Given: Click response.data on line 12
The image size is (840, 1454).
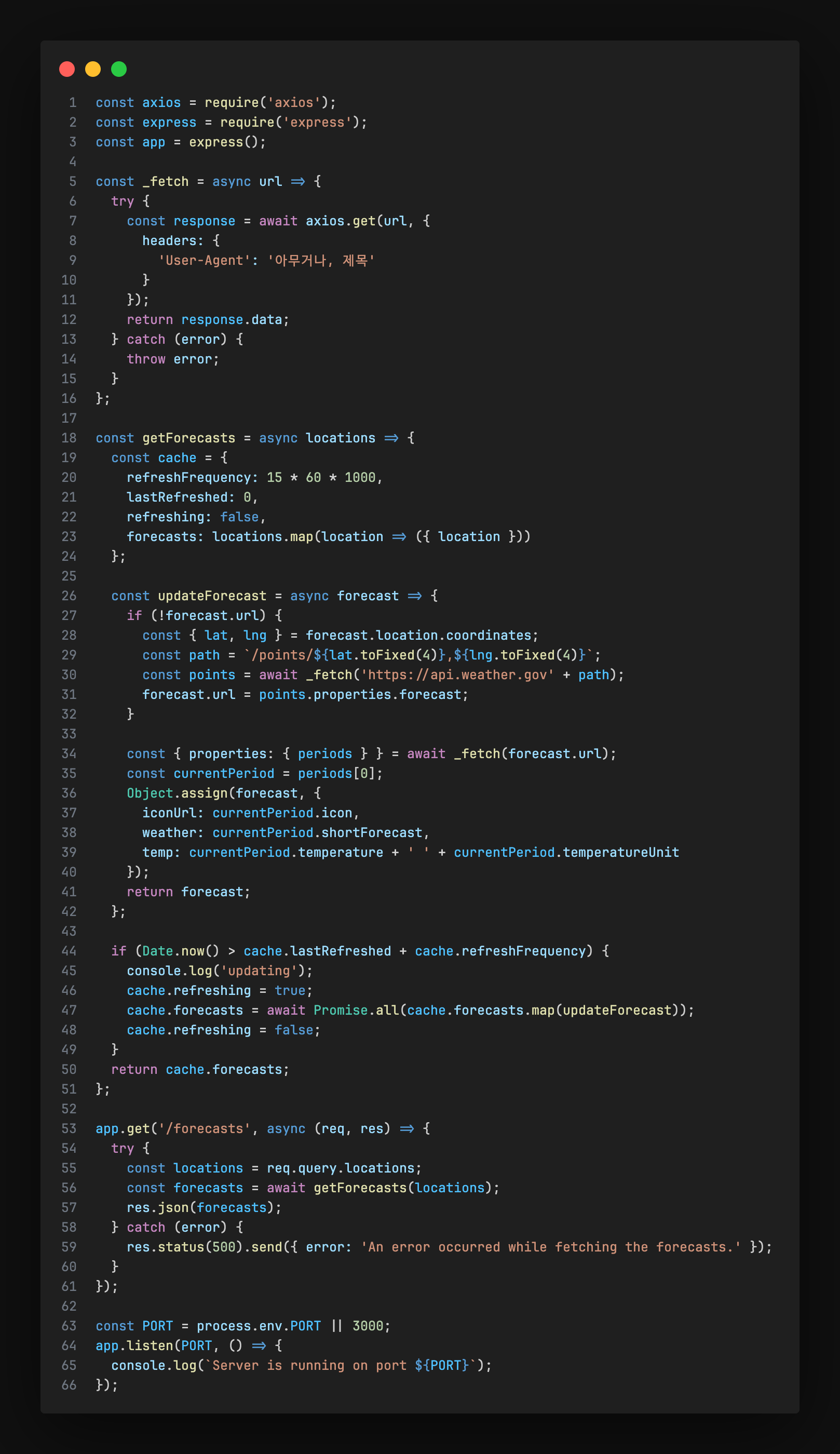Looking at the screenshot, I should (232, 320).
